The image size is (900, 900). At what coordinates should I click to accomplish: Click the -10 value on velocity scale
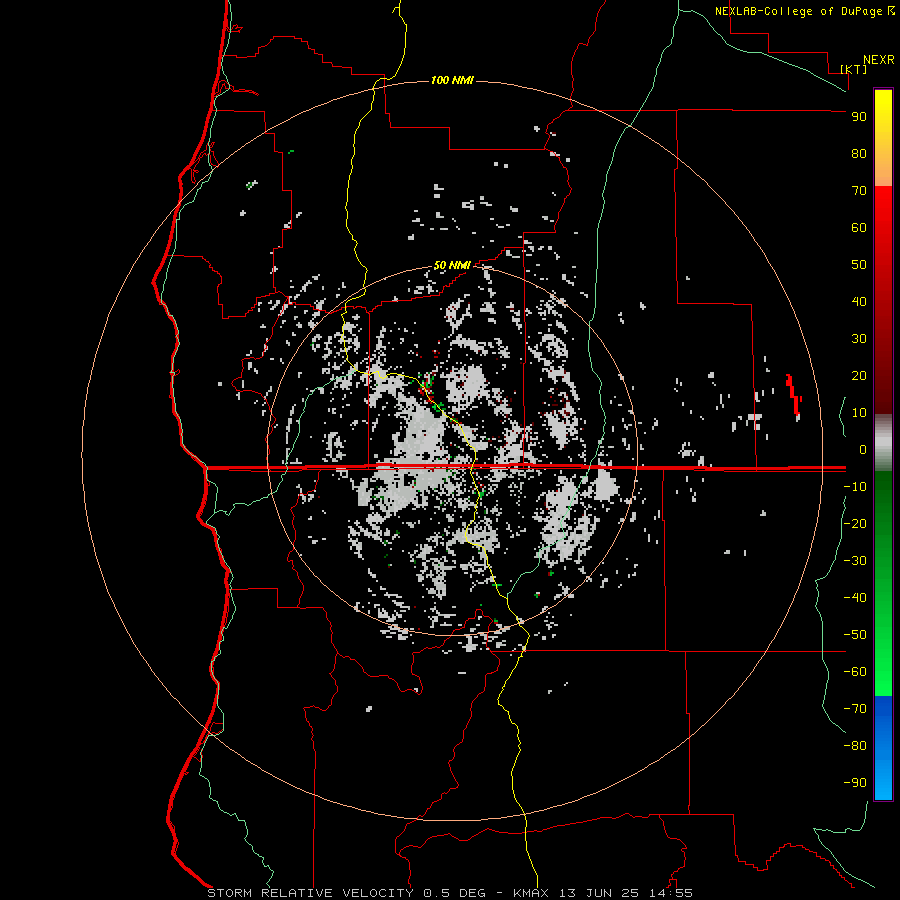coord(855,487)
